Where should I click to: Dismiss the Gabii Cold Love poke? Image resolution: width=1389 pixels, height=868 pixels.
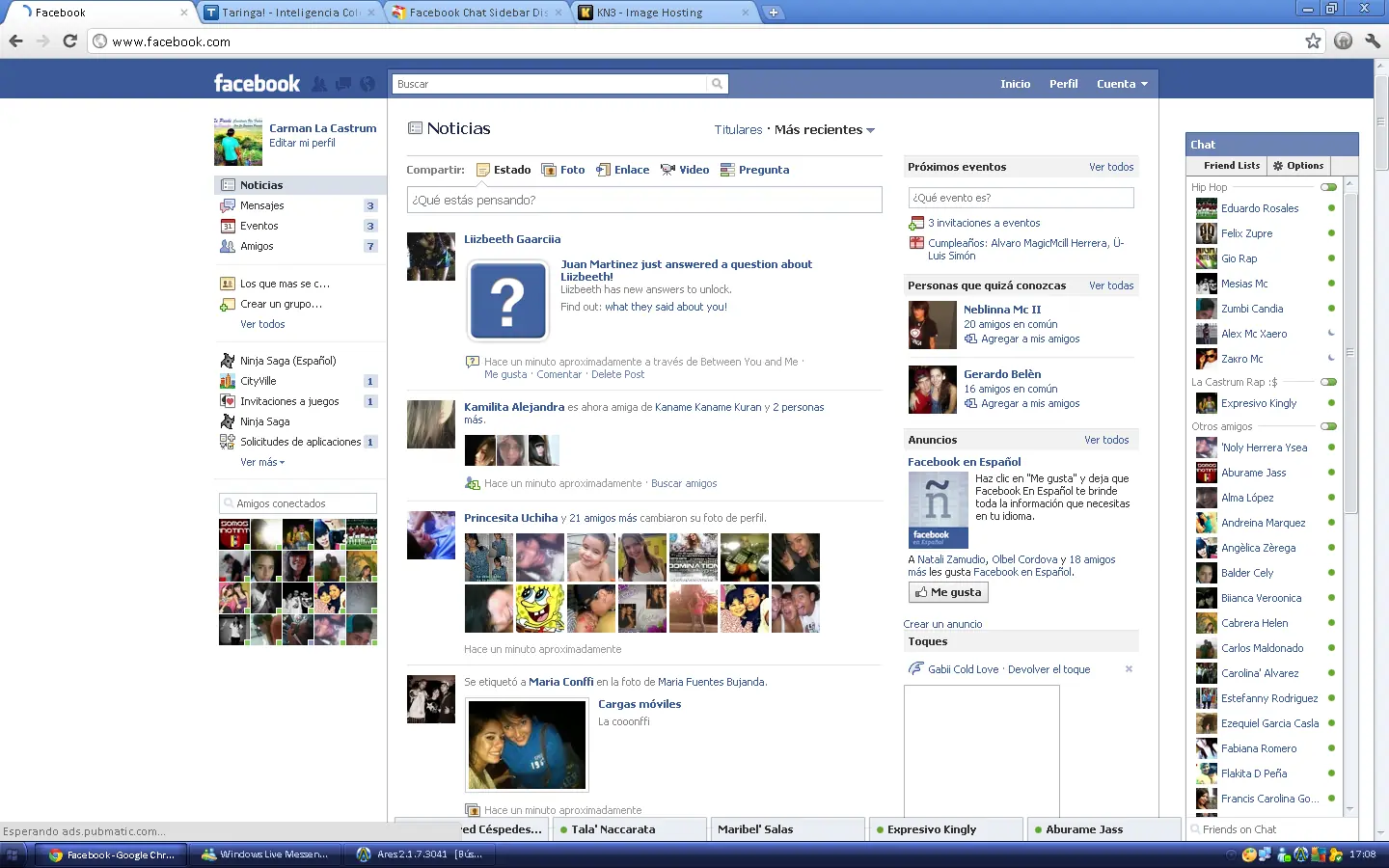click(x=1129, y=669)
